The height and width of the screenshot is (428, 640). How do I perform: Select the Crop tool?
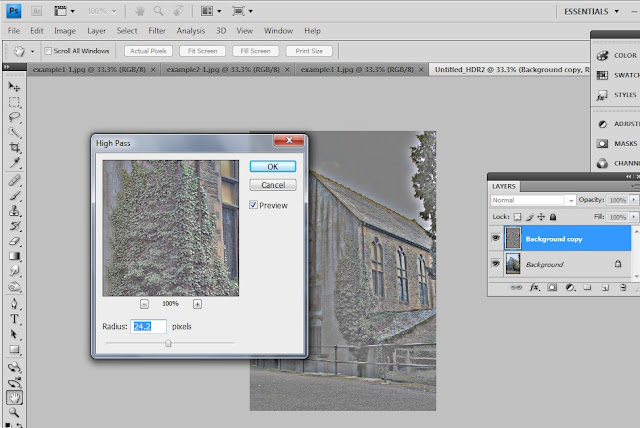(14, 146)
